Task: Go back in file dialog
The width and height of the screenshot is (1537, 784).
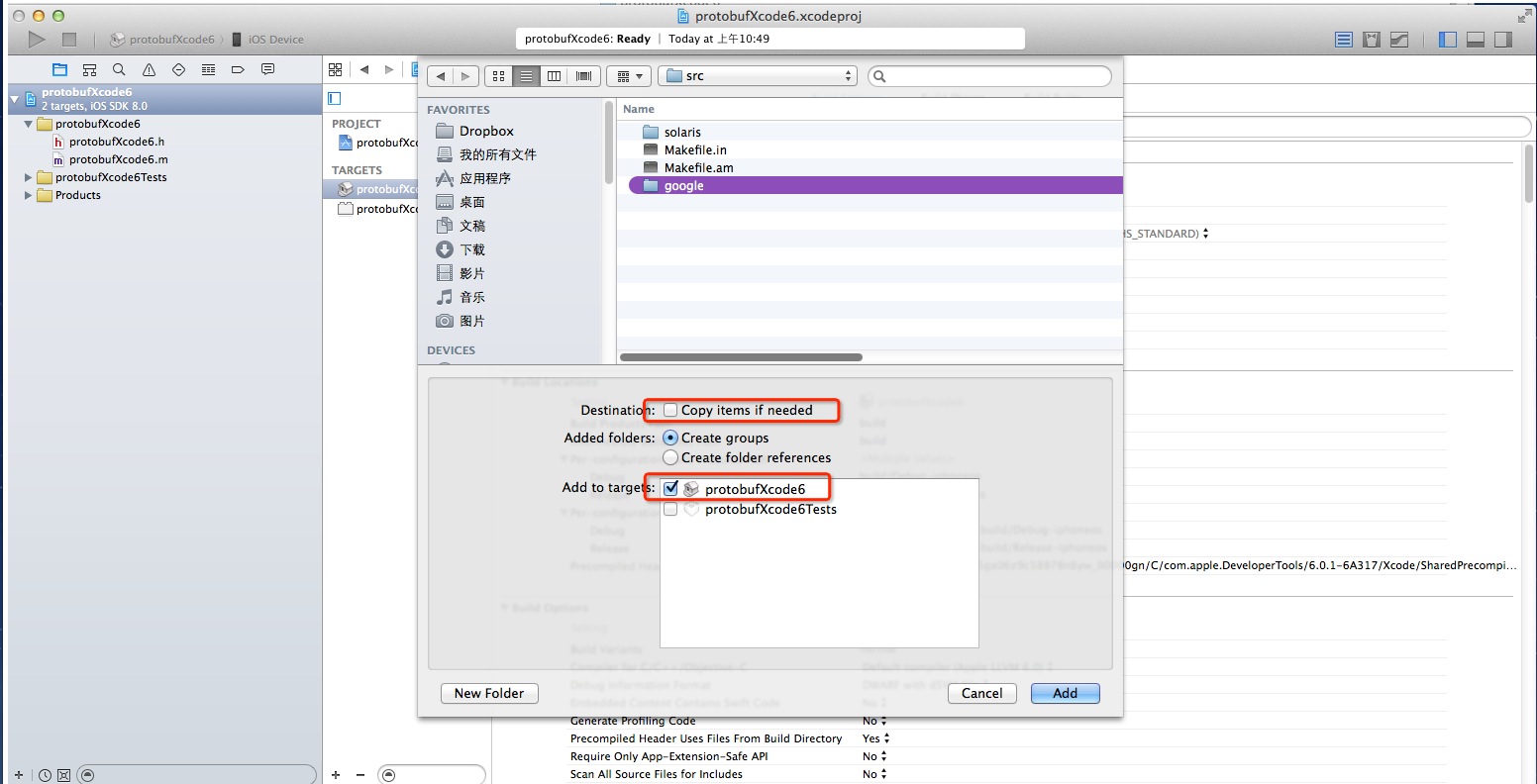Action: point(441,76)
